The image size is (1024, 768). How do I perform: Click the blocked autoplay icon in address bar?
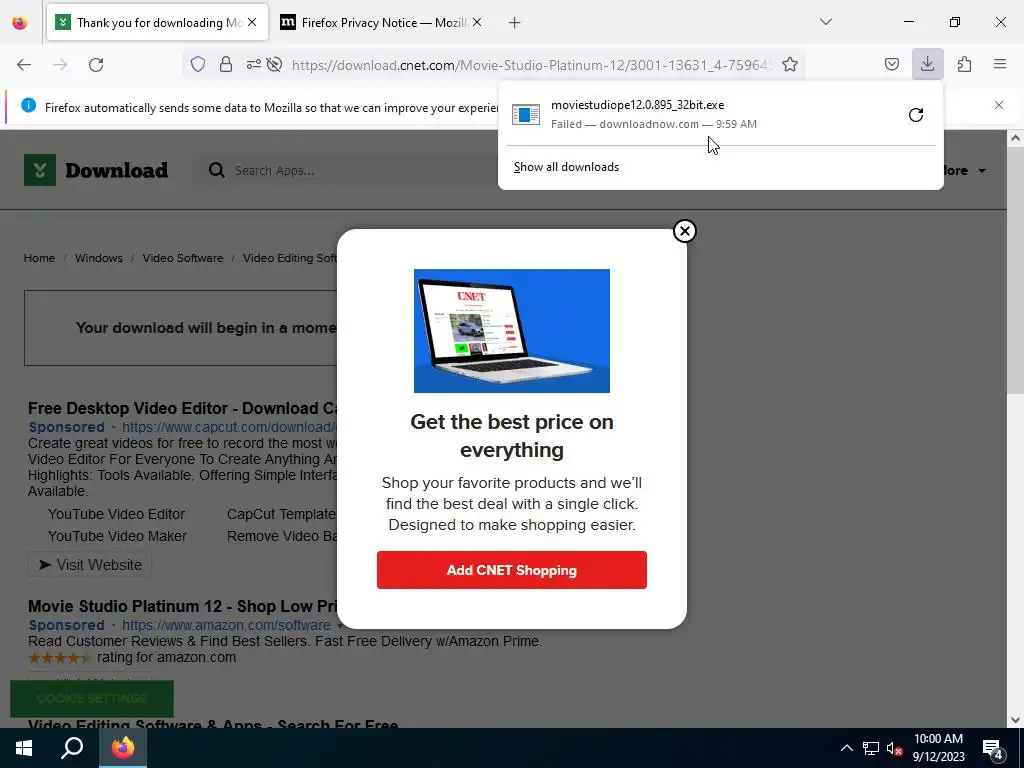point(275,64)
